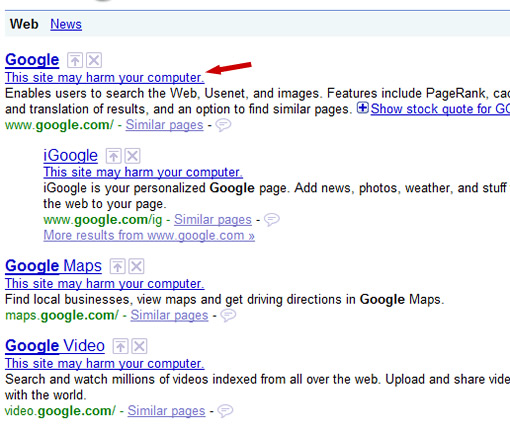510x428 pixels.
Task: Remove the Google Video result
Action: (x=139, y=346)
